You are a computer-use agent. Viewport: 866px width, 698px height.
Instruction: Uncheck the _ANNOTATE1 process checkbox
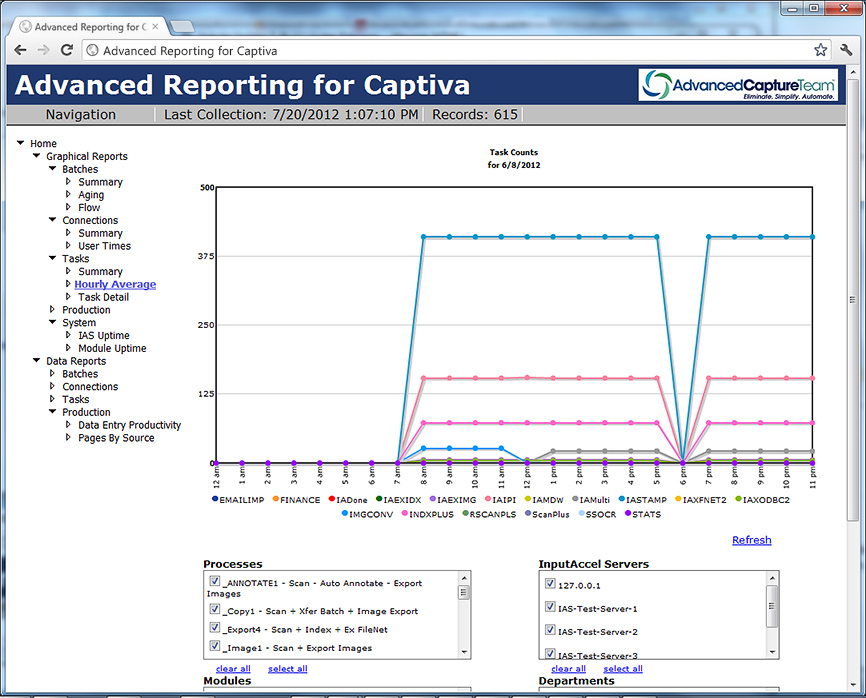[x=214, y=581]
